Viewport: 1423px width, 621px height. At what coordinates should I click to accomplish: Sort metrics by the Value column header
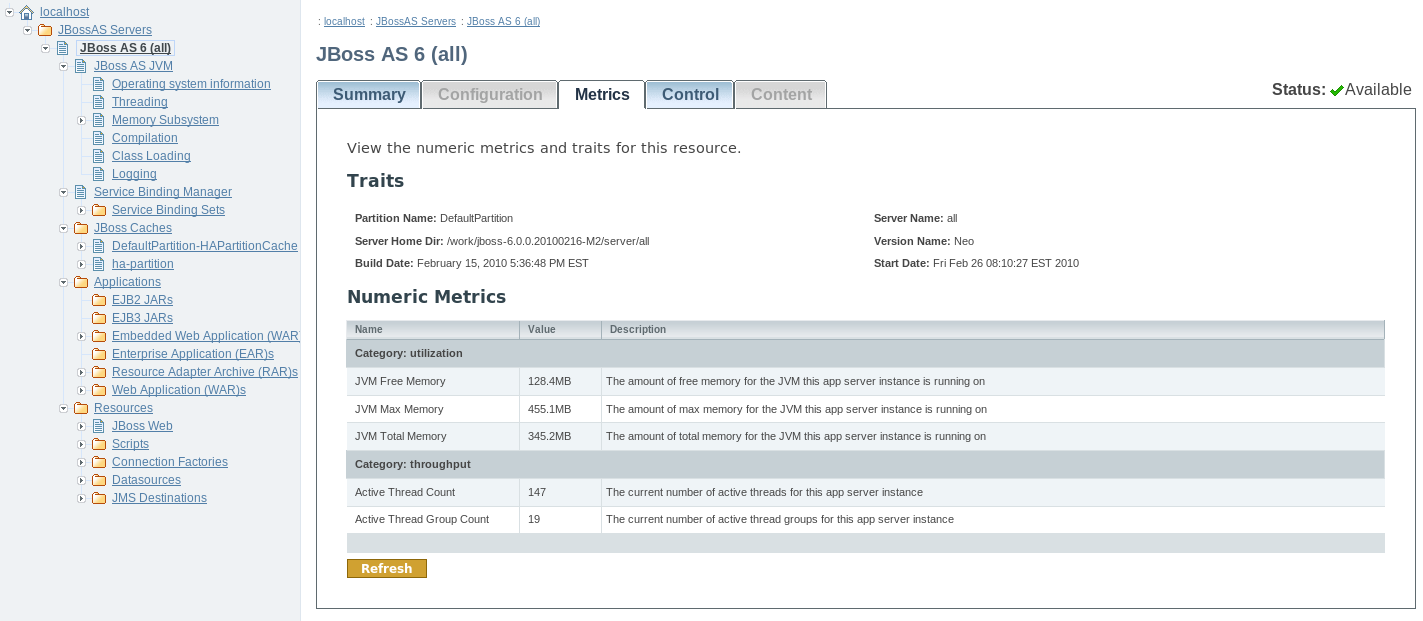pyautogui.click(x=542, y=329)
